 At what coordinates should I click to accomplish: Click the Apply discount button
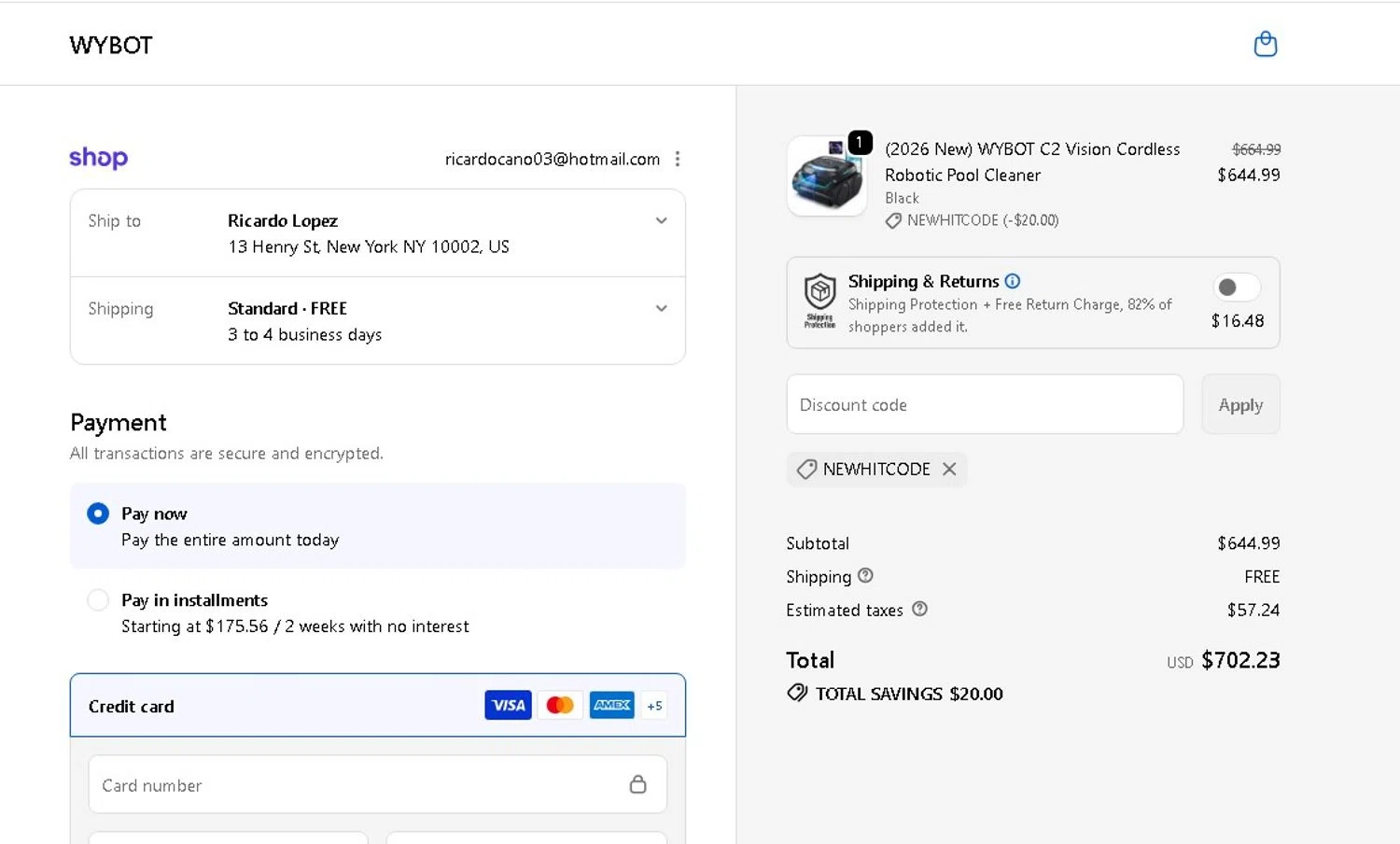click(1240, 404)
